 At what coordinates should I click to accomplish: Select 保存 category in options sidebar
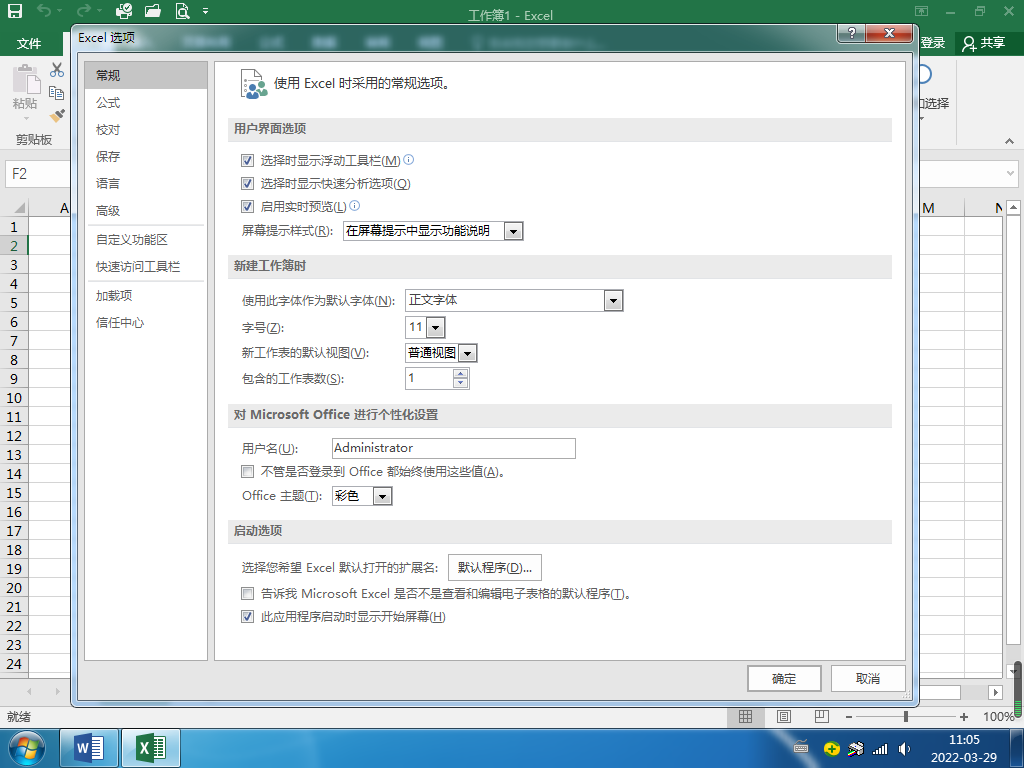(146, 156)
